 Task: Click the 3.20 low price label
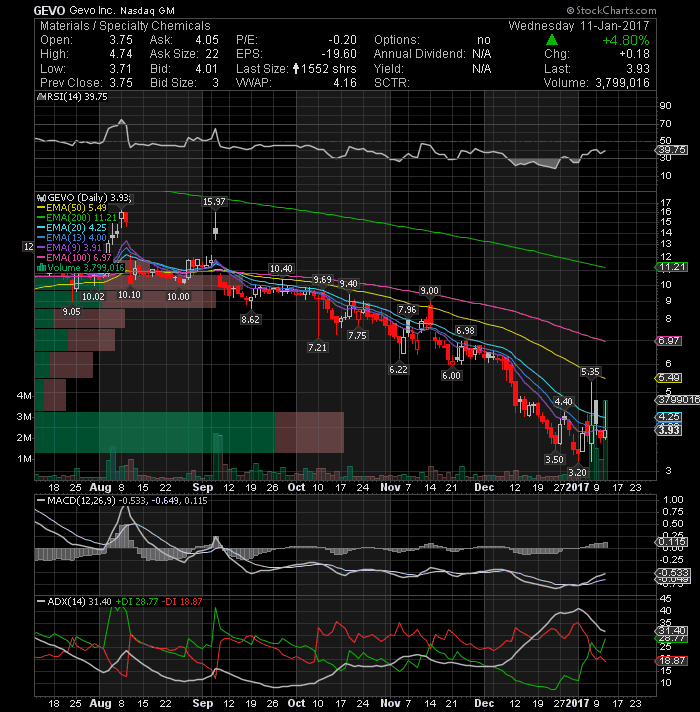click(577, 473)
